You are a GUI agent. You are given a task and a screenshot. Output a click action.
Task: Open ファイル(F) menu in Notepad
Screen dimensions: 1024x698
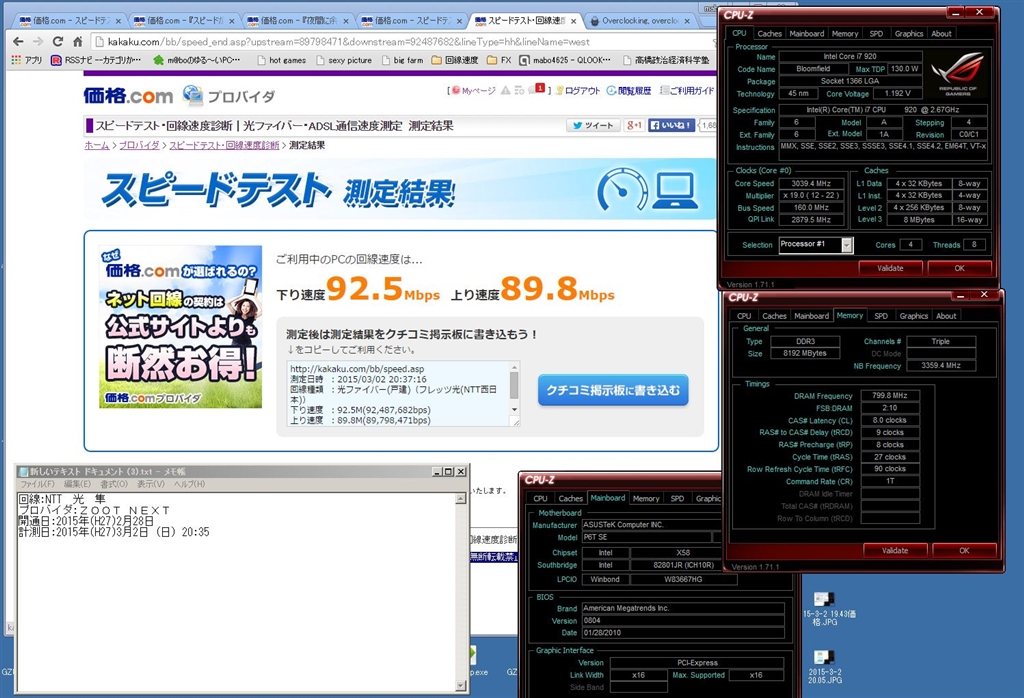37,484
